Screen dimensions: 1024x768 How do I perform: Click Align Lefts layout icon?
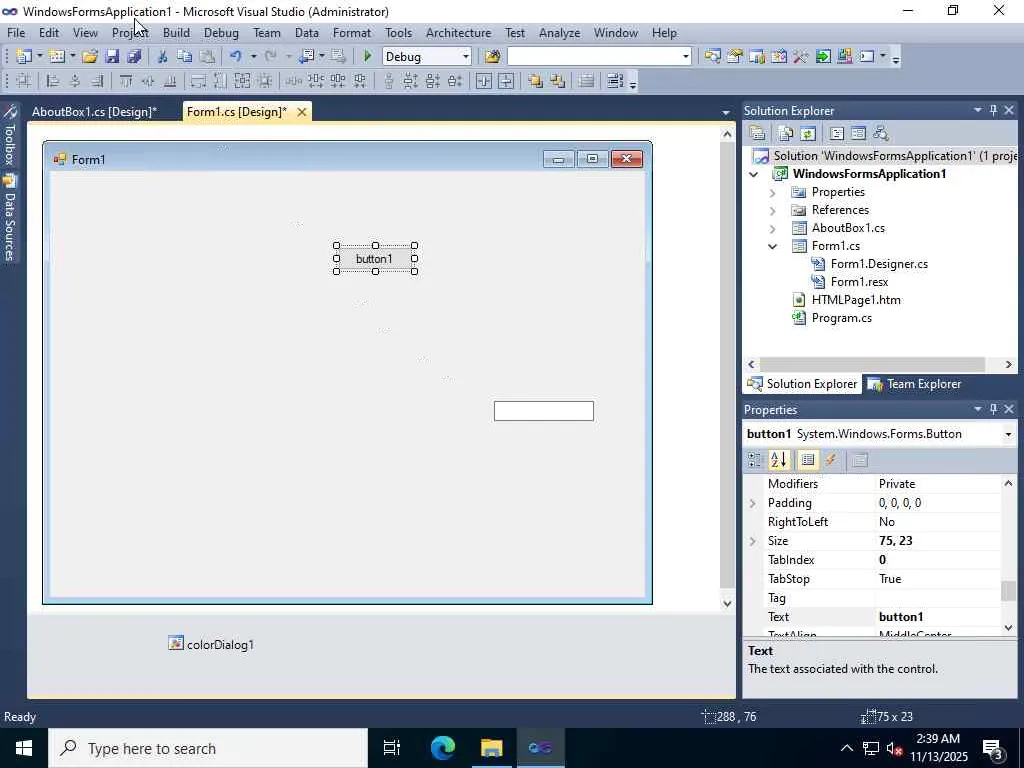pyautogui.click(x=53, y=81)
